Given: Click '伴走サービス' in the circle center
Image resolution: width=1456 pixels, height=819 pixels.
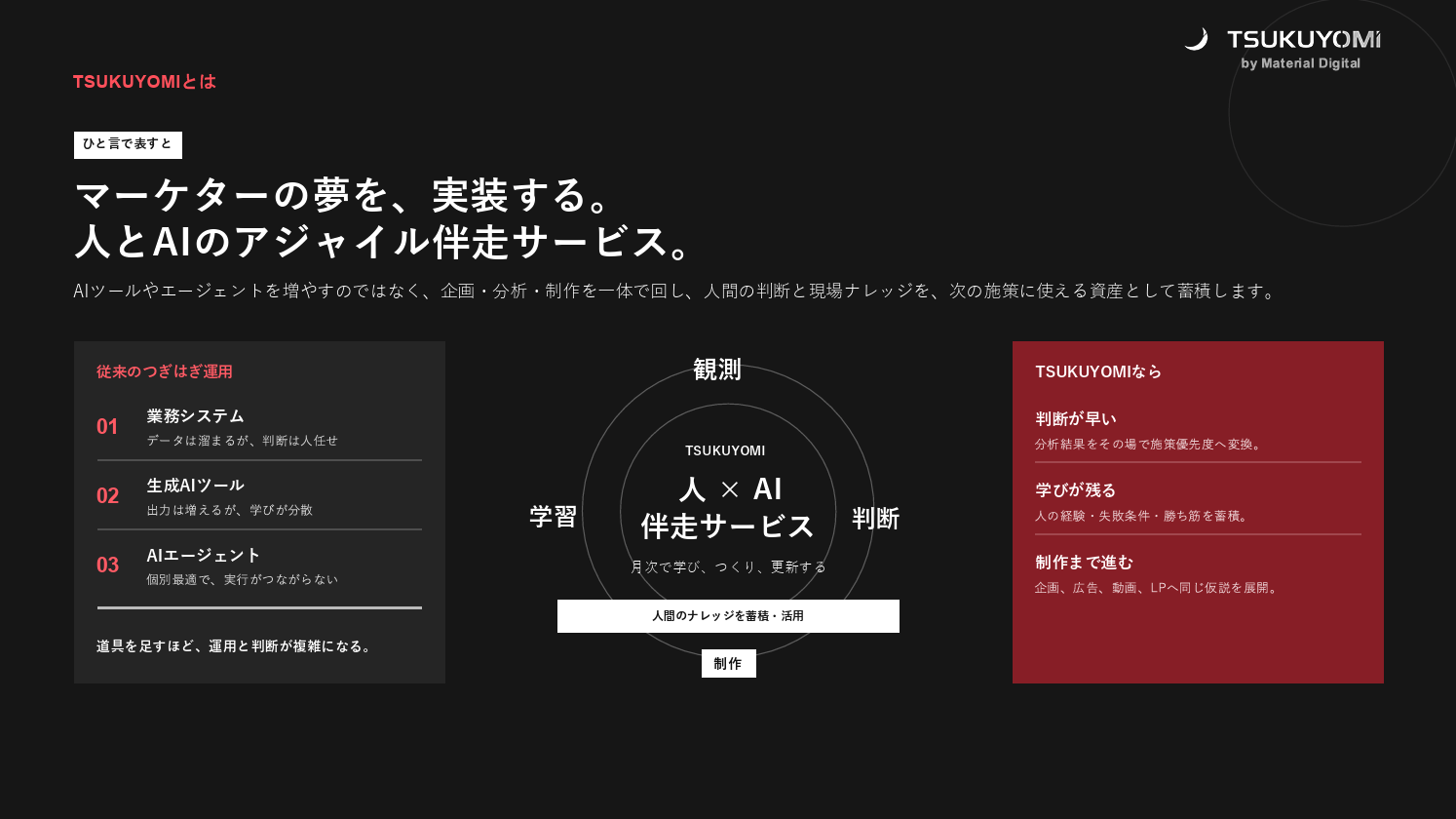Looking at the screenshot, I should pyautogui.click(x=728, y=526).
